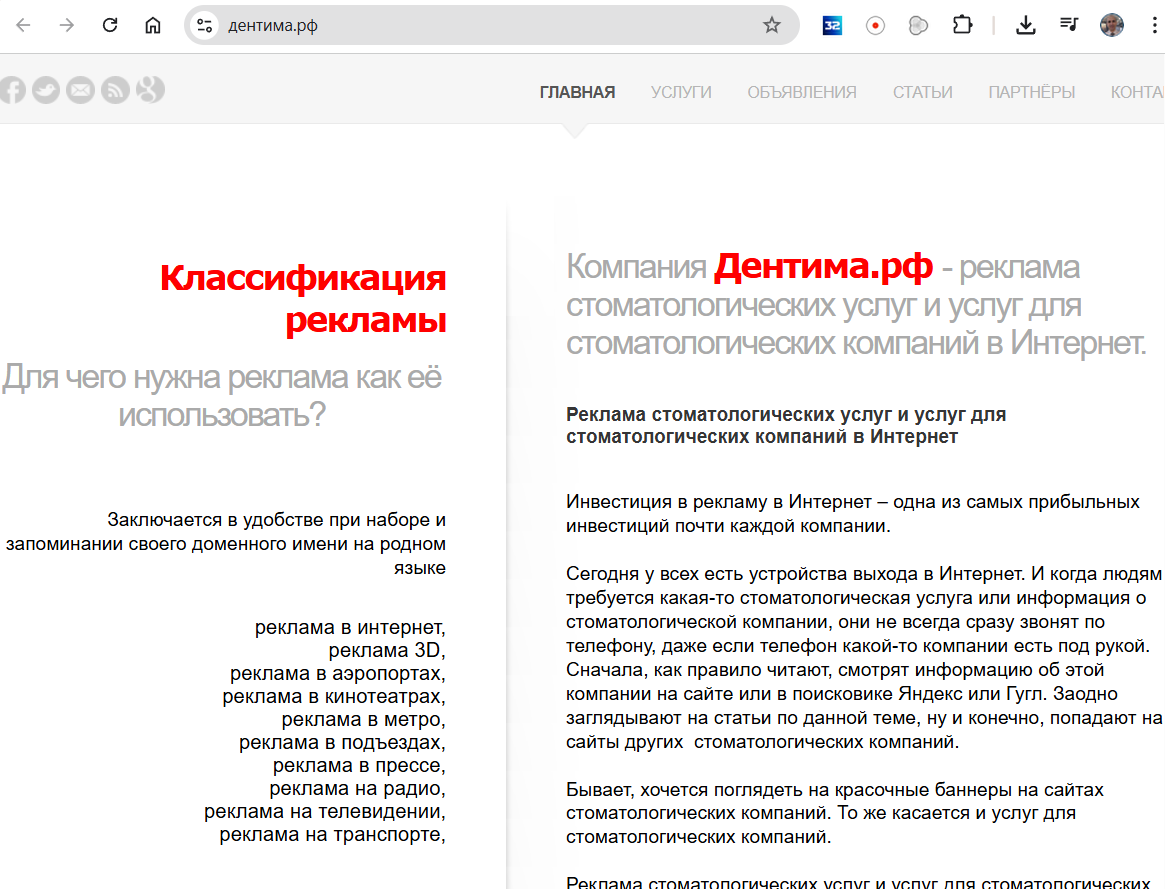Click the line реклама в прессе,
The image size is (1165, 889).
pyautogui.click(x=359, y=766)
